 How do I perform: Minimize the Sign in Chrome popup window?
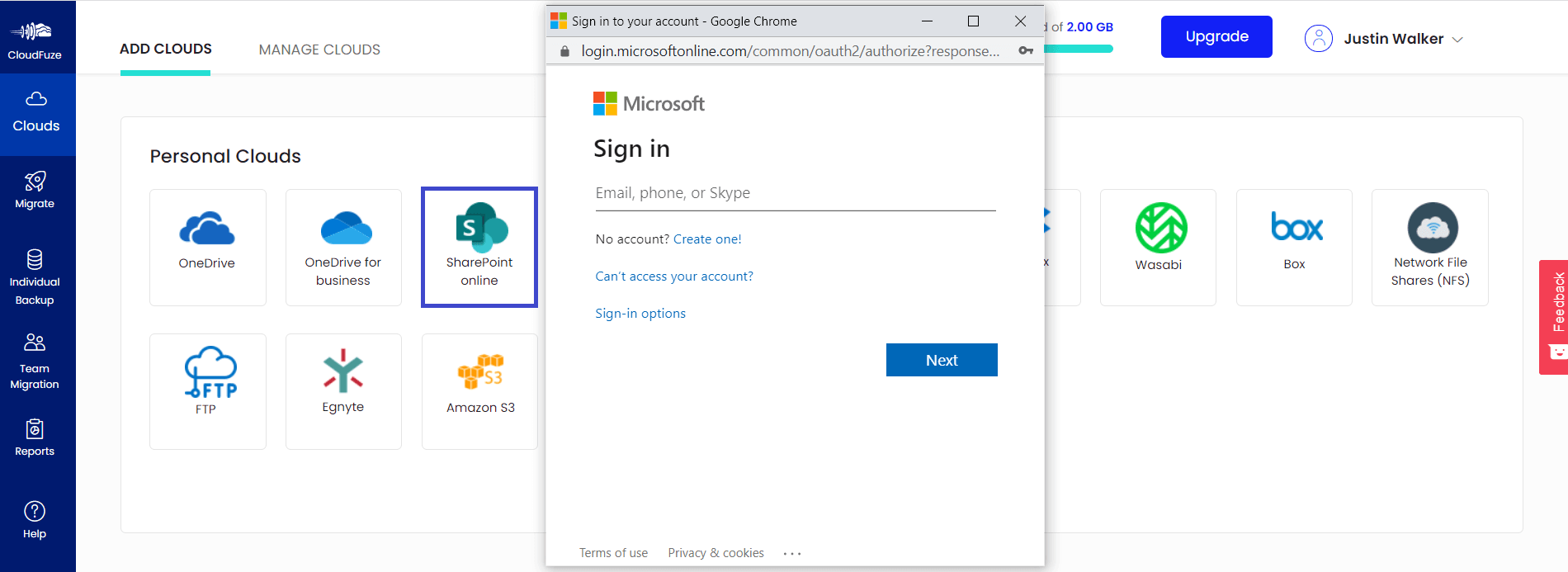pos(927,21)
